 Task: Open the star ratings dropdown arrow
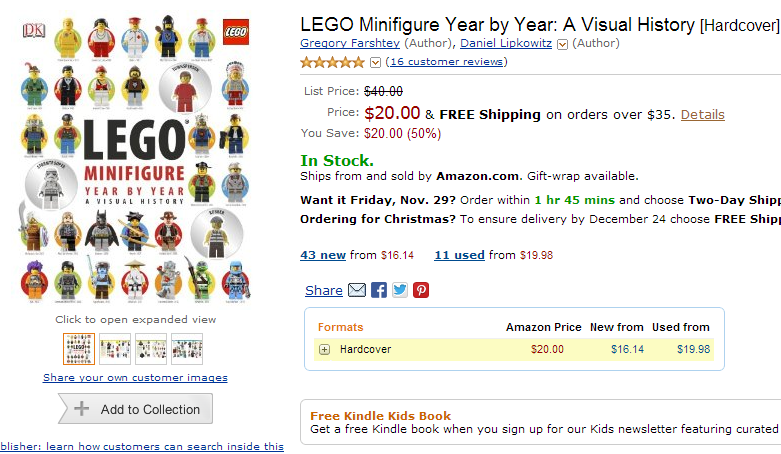[375, 62]
